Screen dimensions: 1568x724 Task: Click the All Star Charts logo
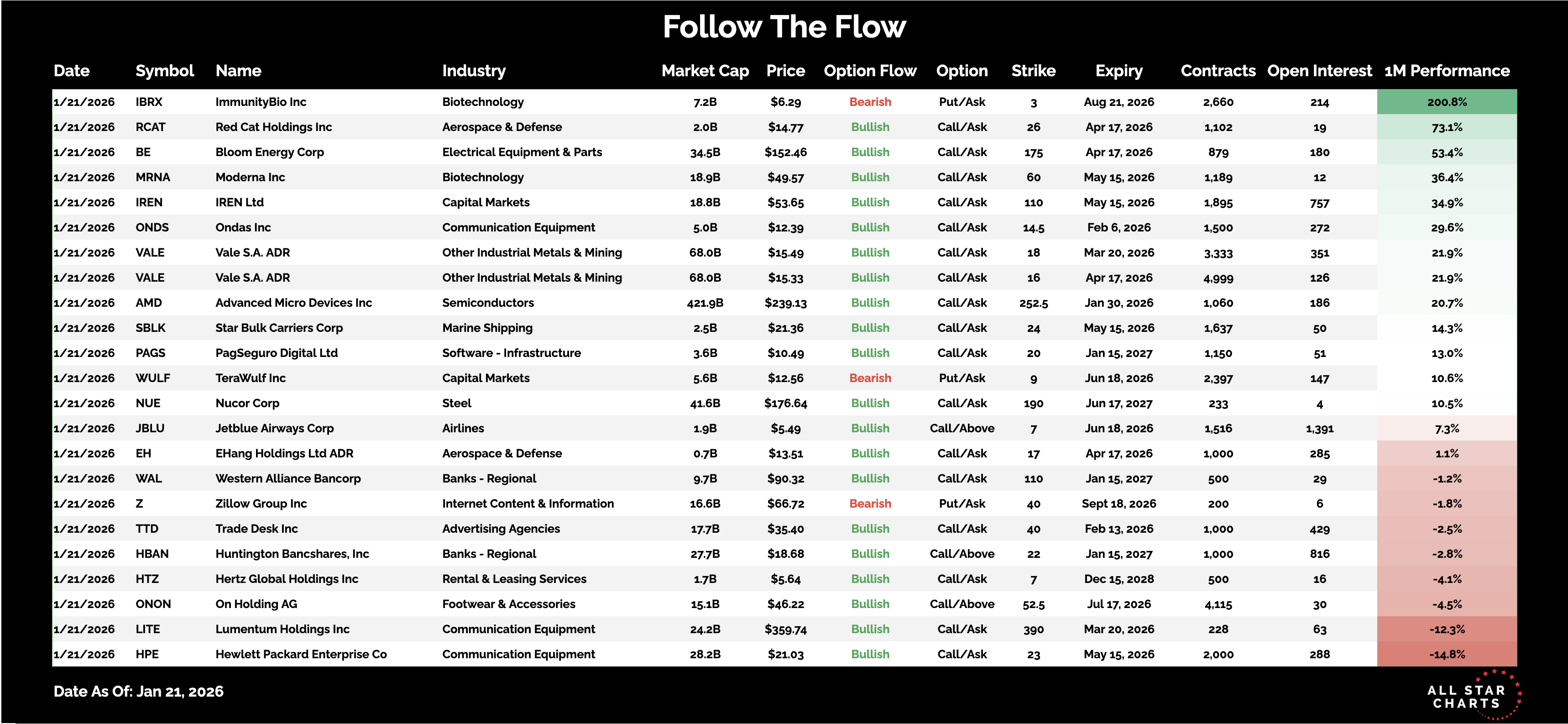tap(1471, 697)
